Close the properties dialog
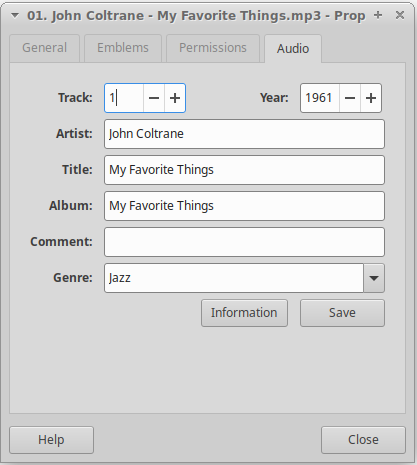 pyautogui.click(x=363, y=440)
